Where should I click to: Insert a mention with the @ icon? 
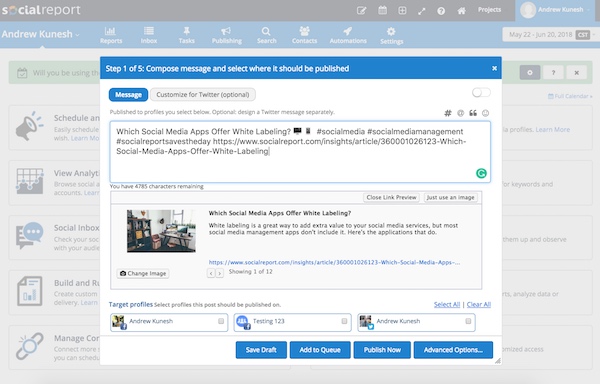460,113
